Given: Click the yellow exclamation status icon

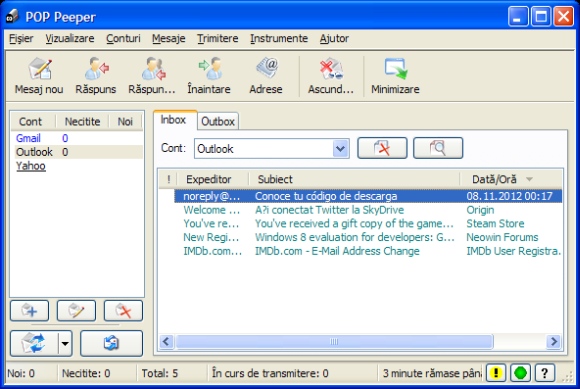Looking at the screenshot, I should (496, 373).
